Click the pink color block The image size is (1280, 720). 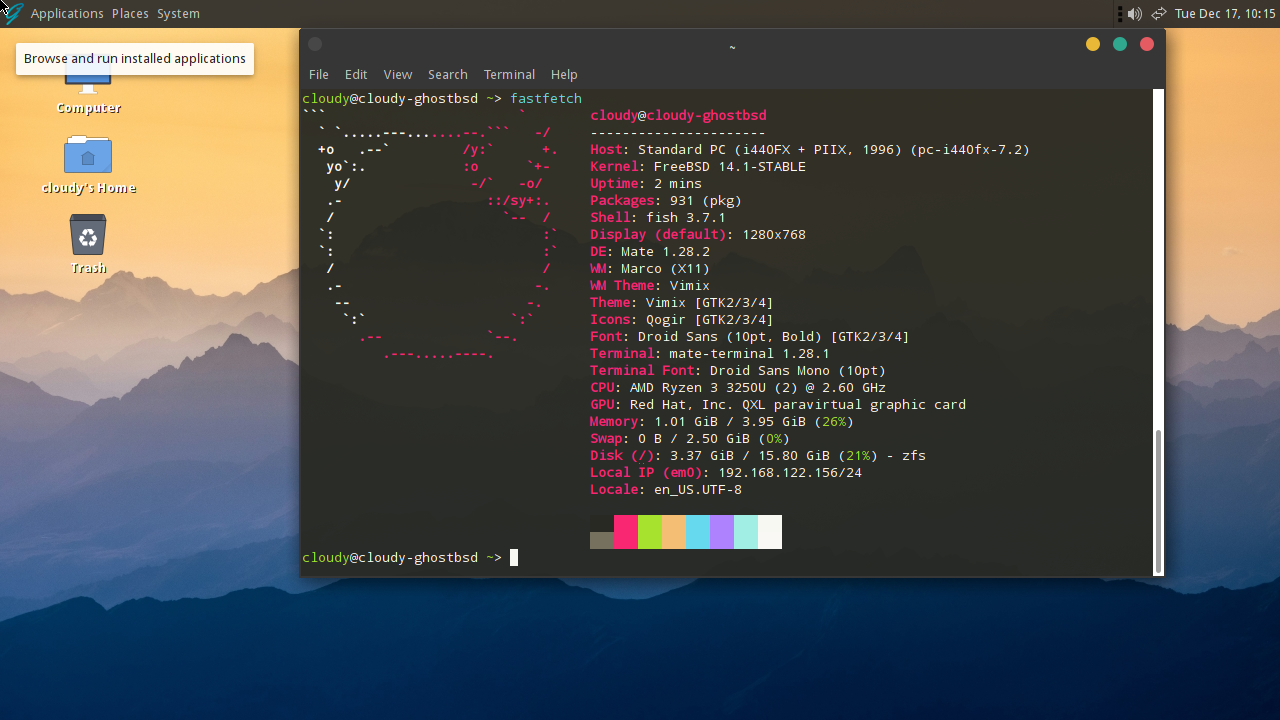click(626, 532)
